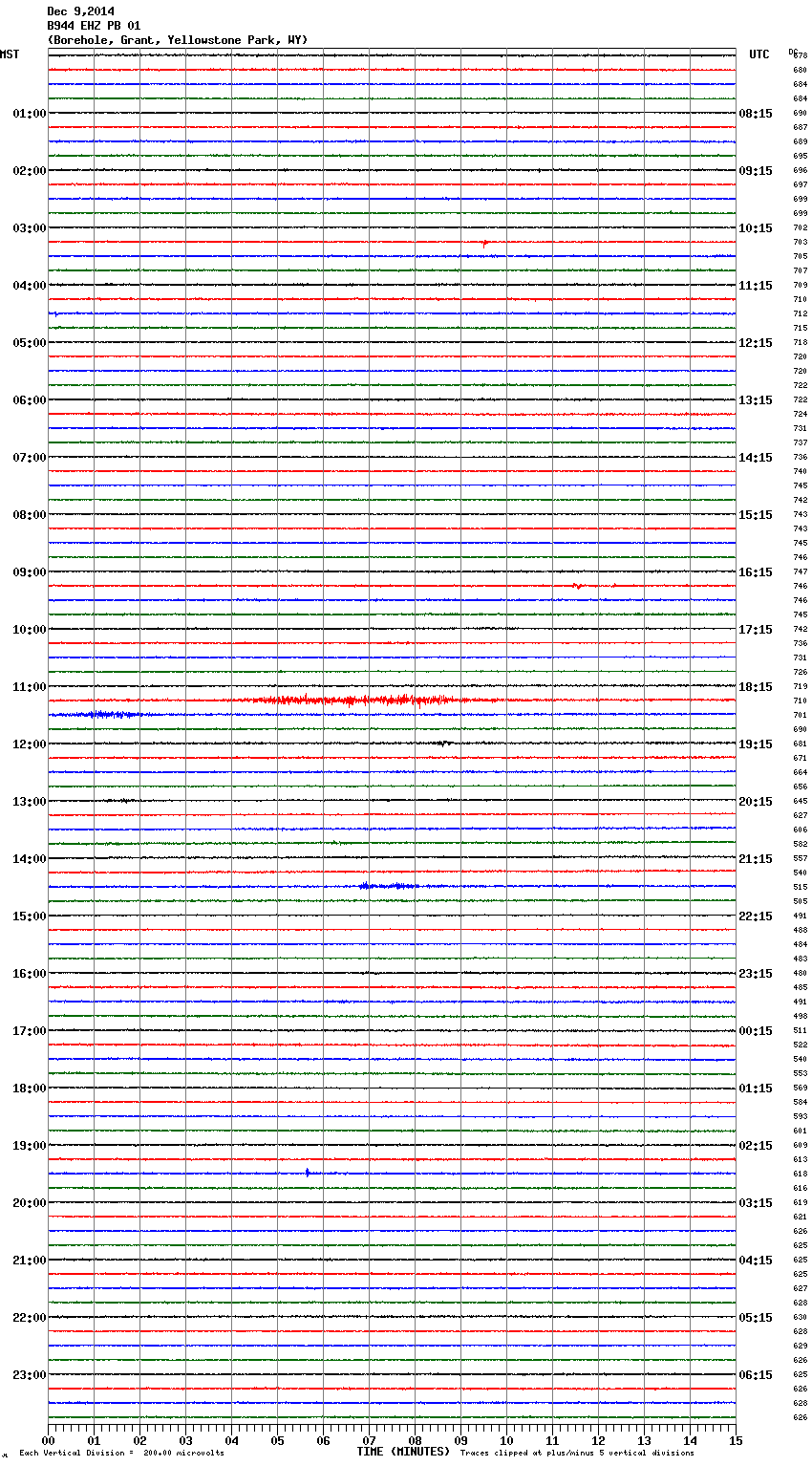Screen dimensions: 812x1466
Task: Select the 23:00 MST time label
Action: 29,1374
